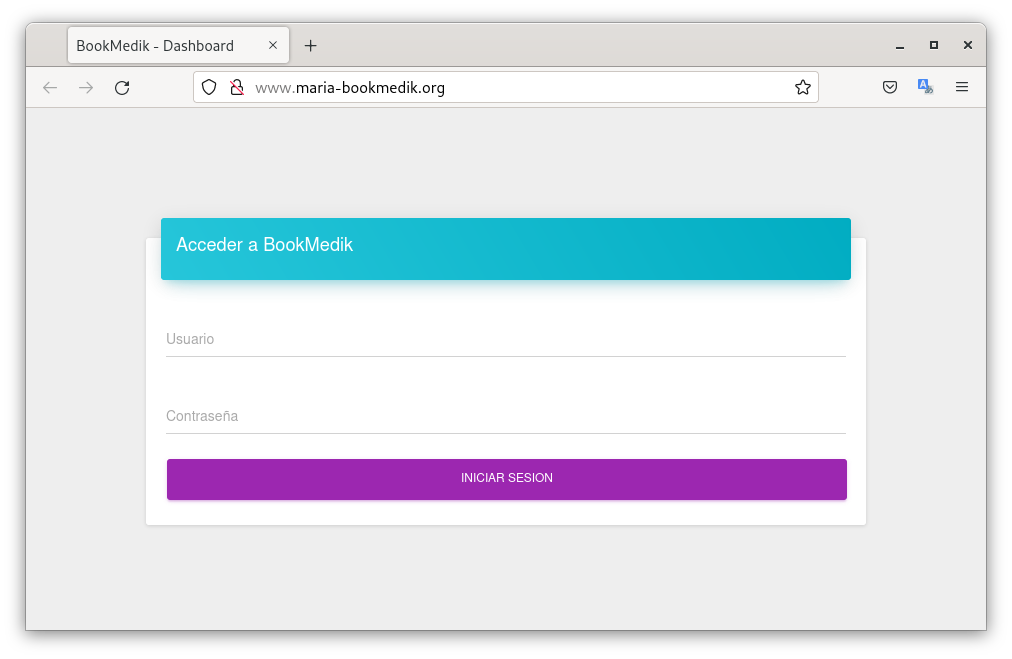
Task: Open the tracking protection shield icon
Action: click(209, 88)
